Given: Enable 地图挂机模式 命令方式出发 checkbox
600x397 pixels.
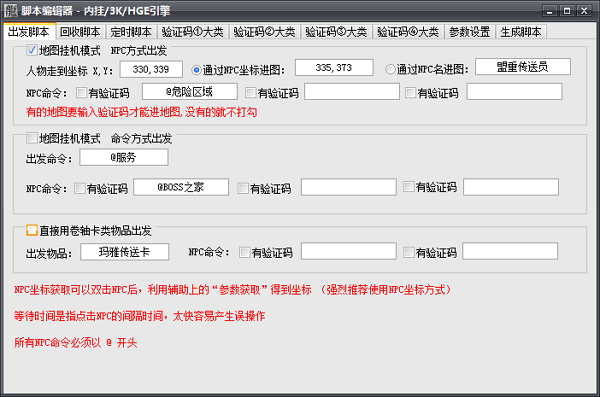Looking at the screenshot, I should [x=32, y=138].
